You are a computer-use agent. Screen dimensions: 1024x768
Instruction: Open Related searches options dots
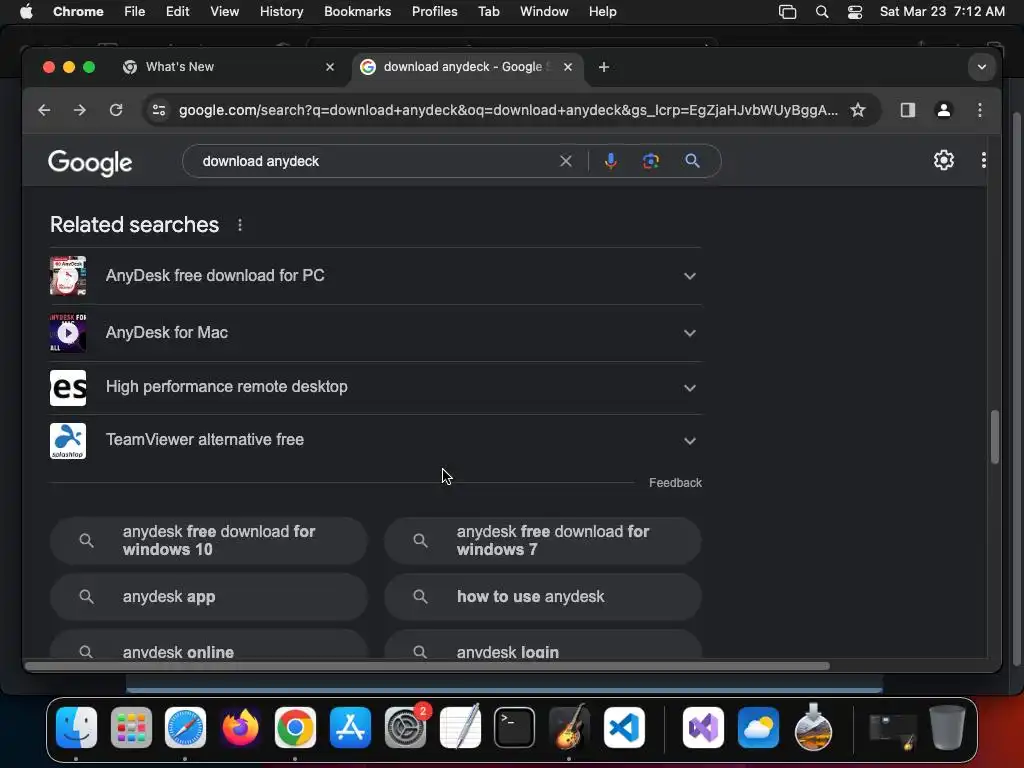pos(240,225)
